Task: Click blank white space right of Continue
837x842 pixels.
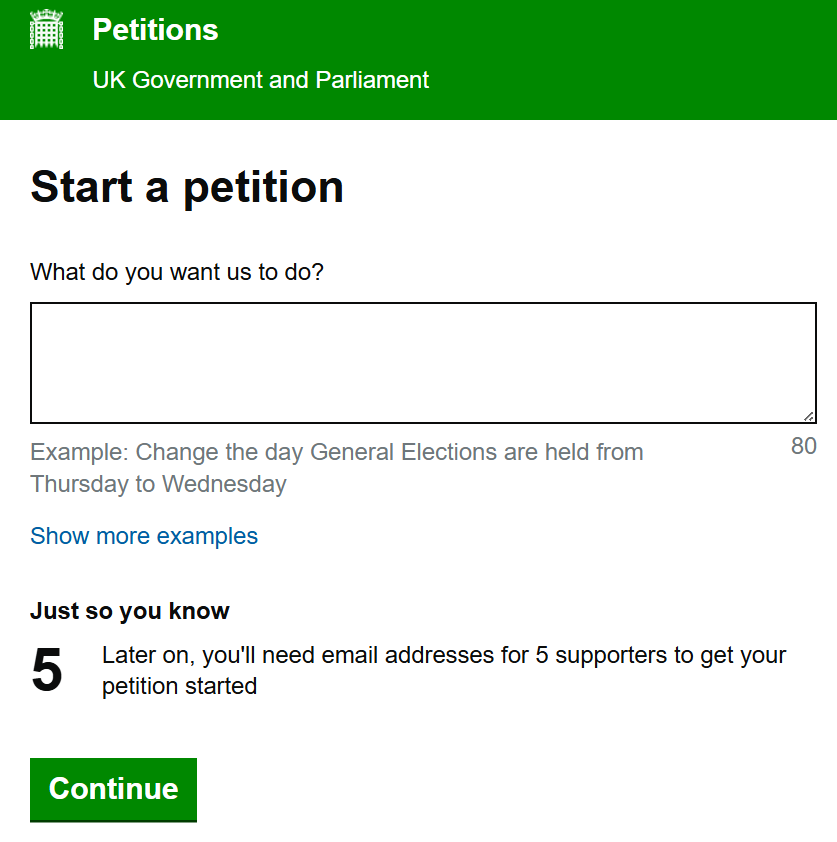Action: coord(500,789)
